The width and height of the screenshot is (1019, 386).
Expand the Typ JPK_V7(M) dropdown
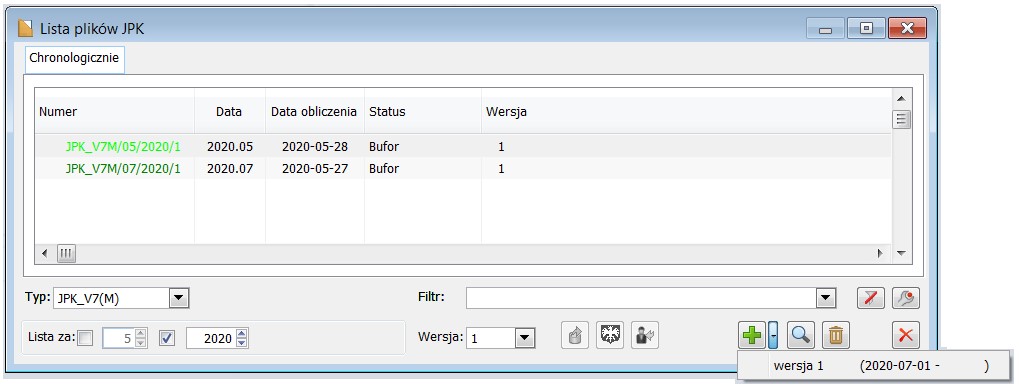click(179, 299)
